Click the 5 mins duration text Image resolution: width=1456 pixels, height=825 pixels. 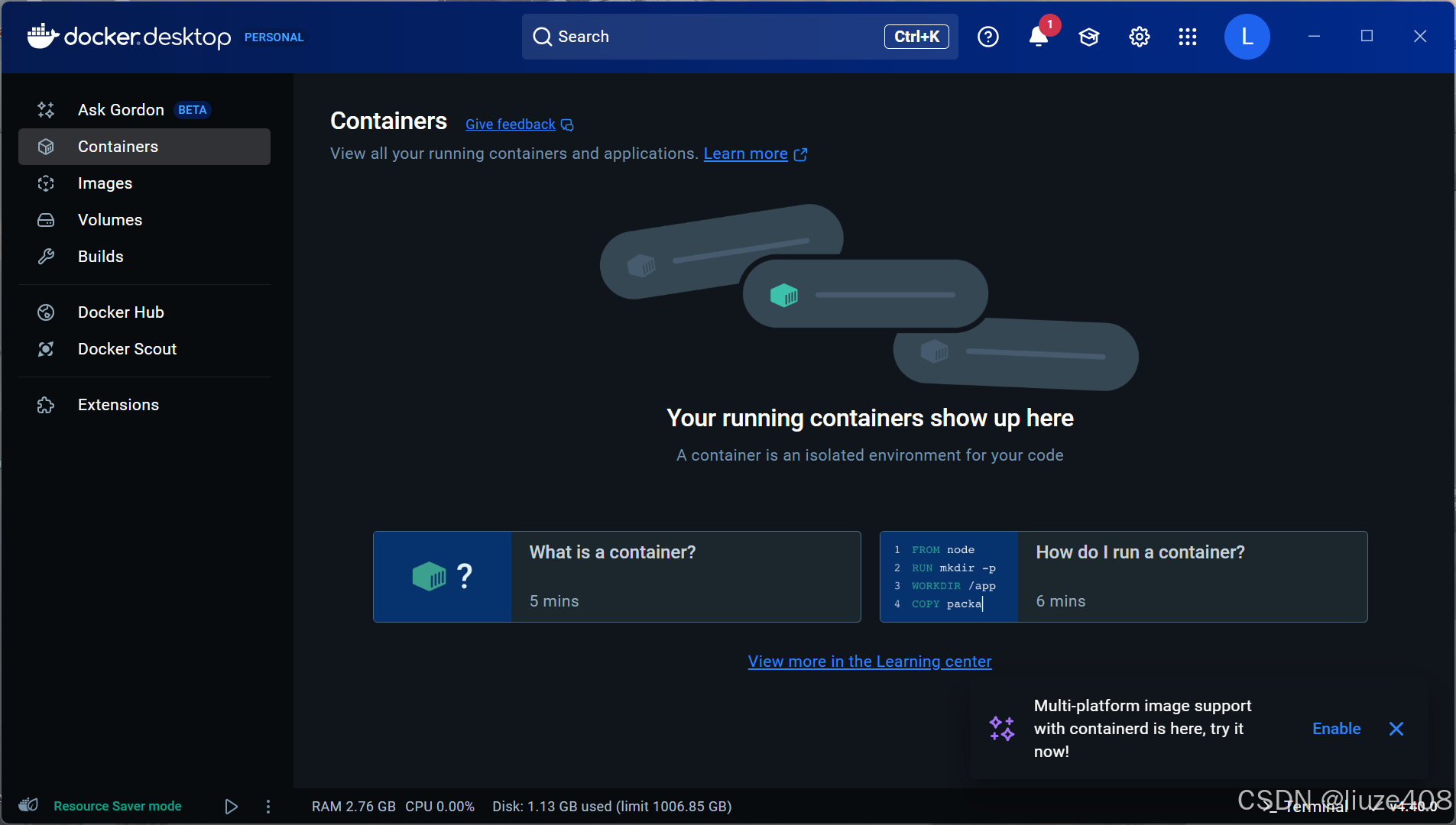554,601
